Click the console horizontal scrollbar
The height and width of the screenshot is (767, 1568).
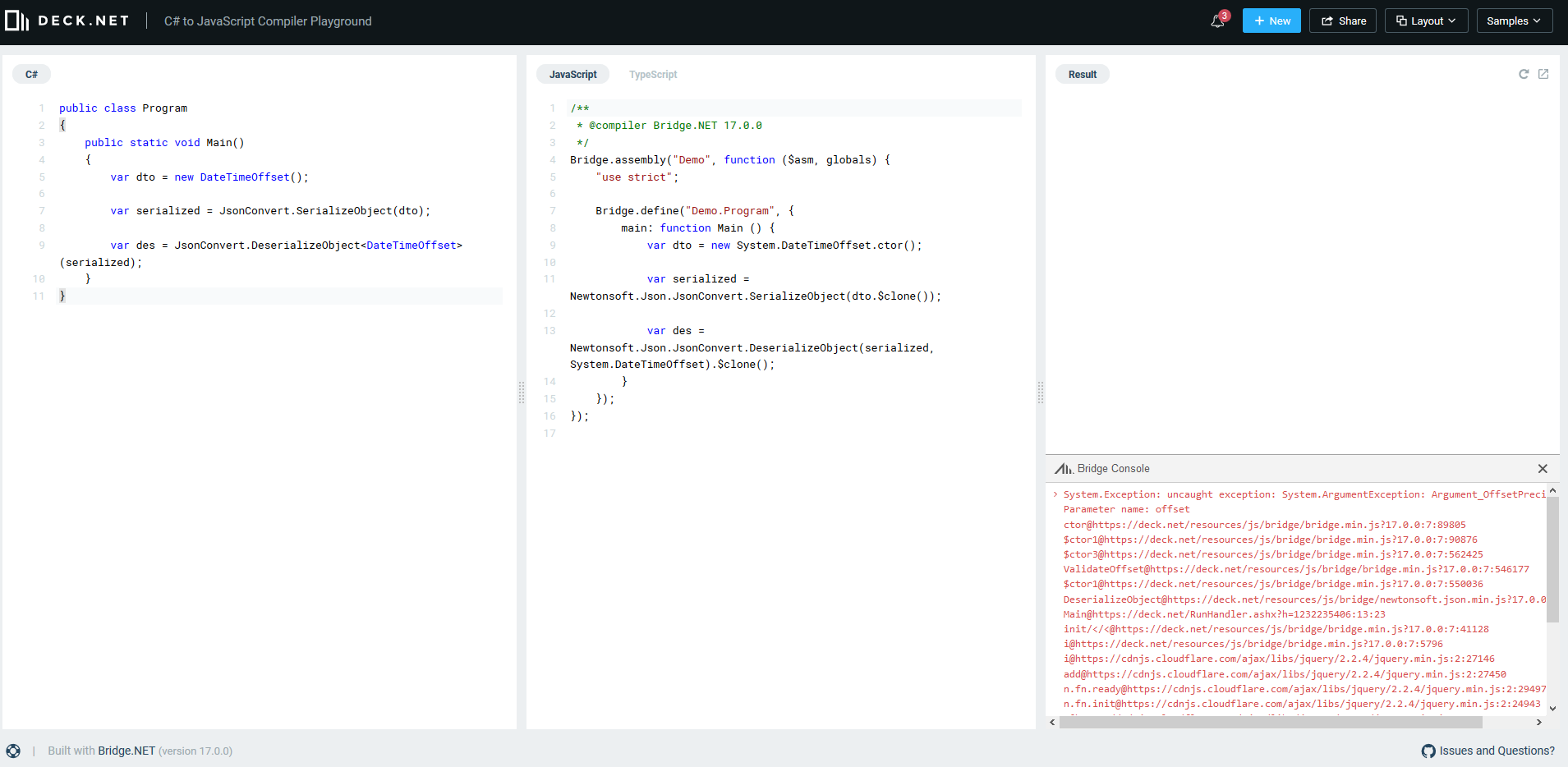coord(1271,723)
